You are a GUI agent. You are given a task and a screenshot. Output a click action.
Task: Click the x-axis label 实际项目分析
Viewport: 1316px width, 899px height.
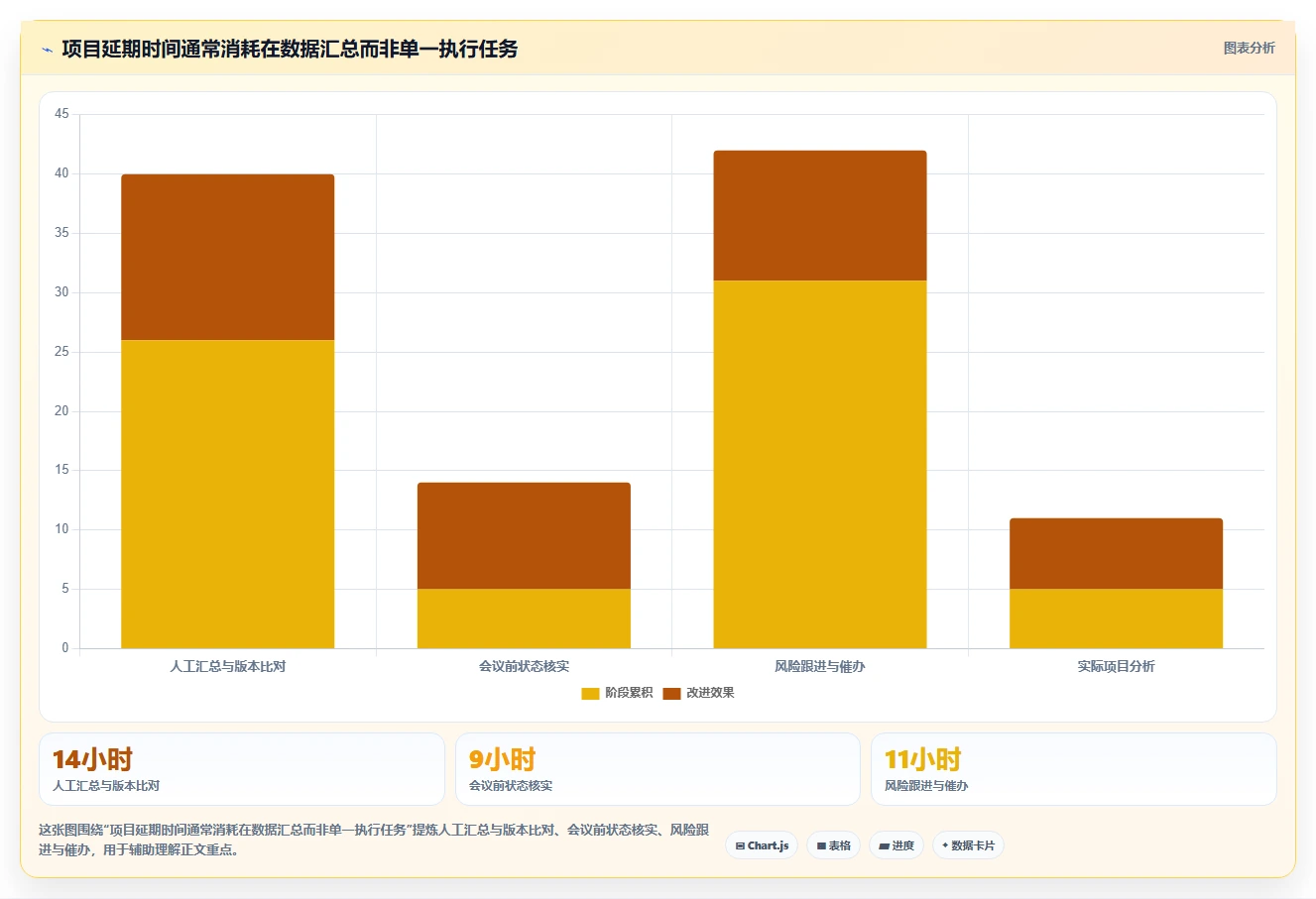(x=1116, y=667)
